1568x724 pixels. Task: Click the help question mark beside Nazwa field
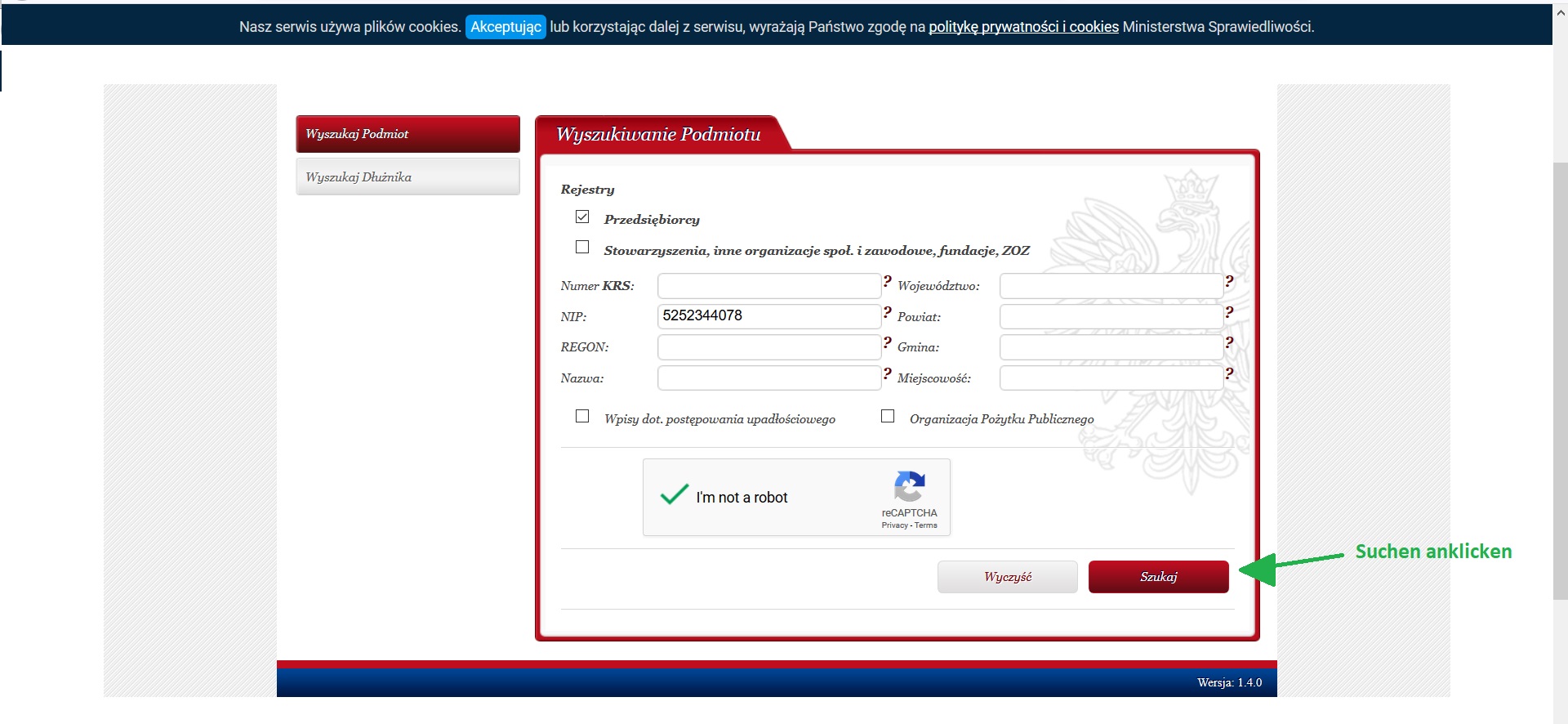pos(887,373)
